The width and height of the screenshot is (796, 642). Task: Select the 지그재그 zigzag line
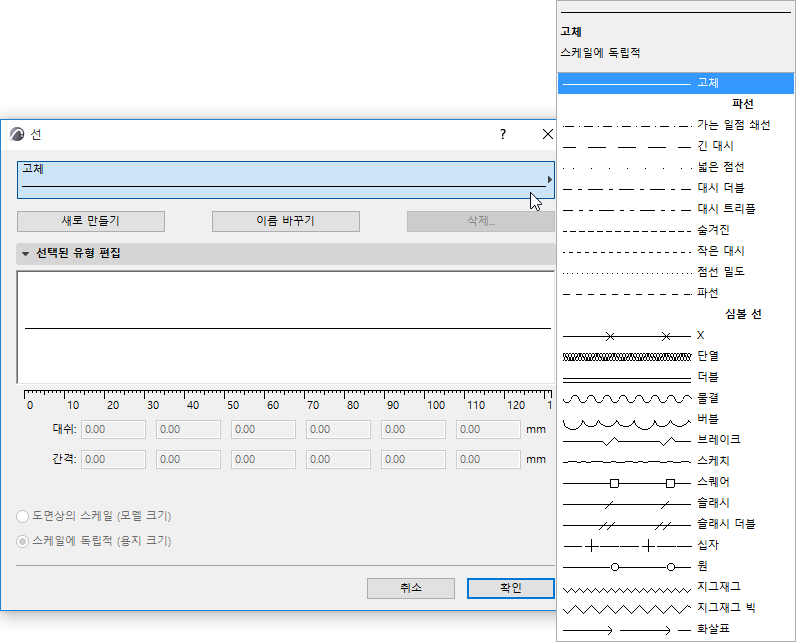(x=675, y=587)
